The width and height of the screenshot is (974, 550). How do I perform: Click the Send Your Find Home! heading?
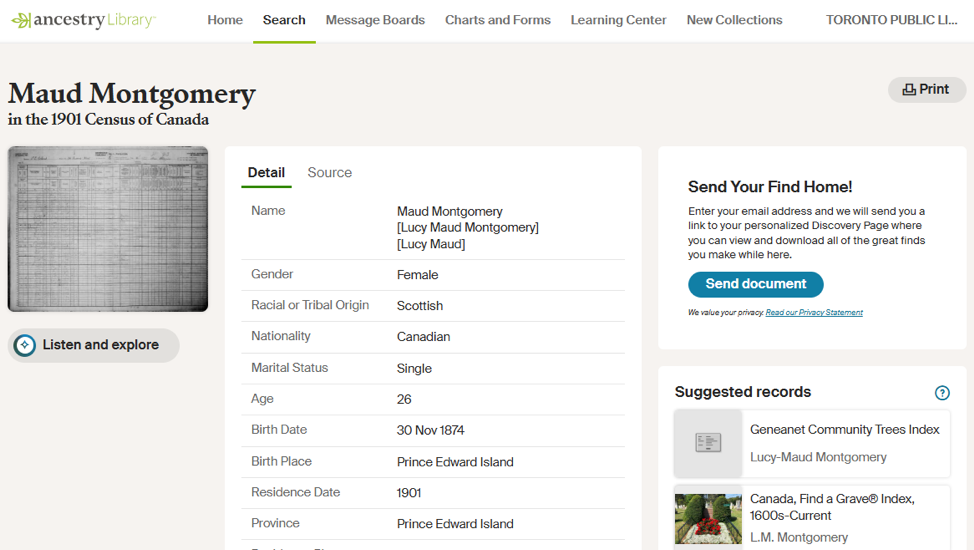point(770,187)
